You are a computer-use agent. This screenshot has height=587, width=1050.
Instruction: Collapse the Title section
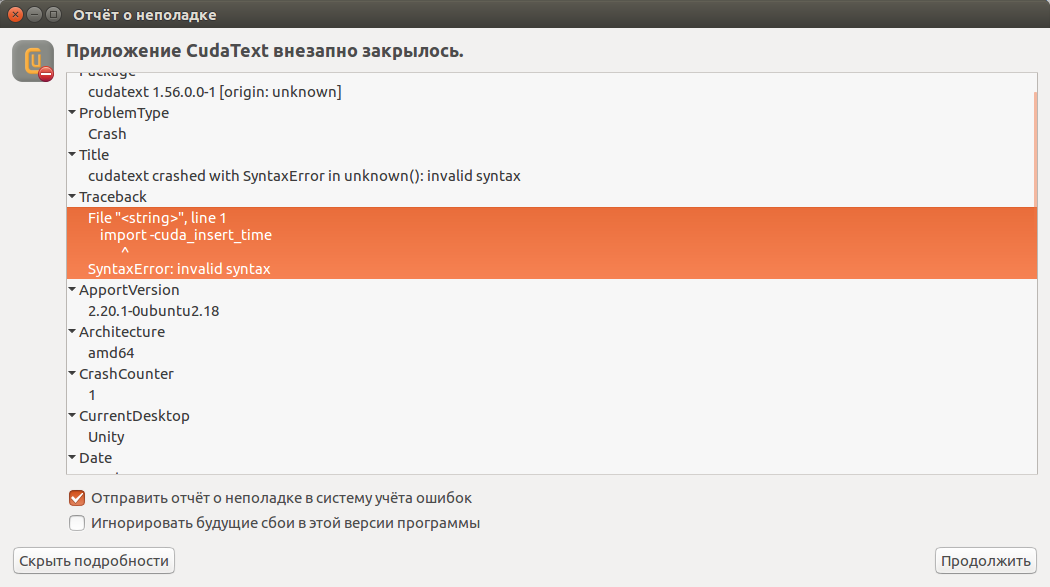point(72,155)
